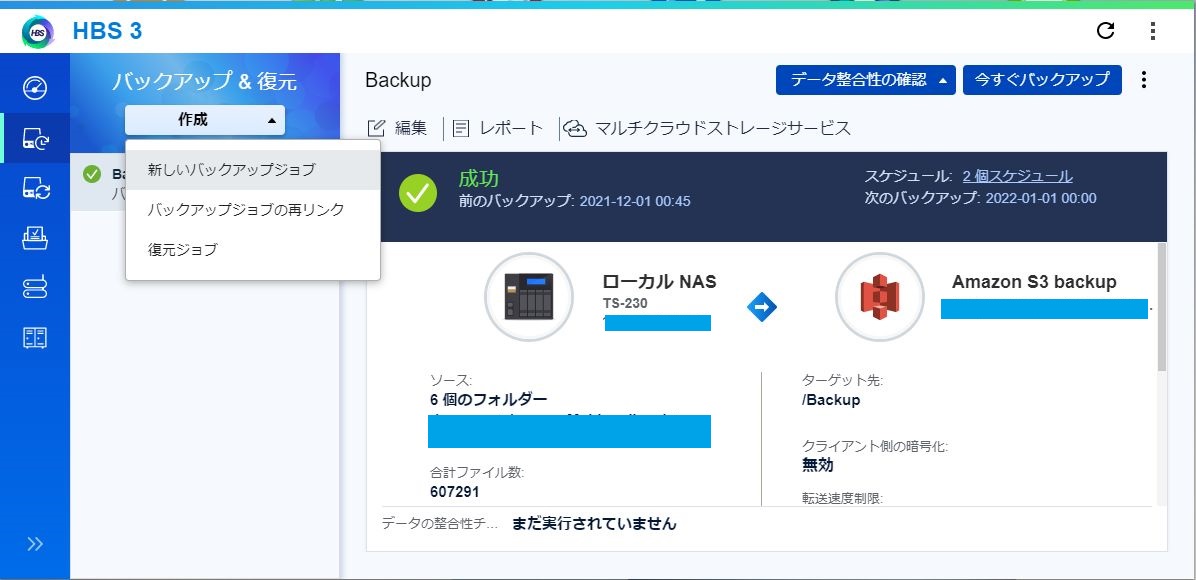Open the Job Logs sidebar icon
Image resolution: width=1196 pixels, height=580 pixels.
35,337
